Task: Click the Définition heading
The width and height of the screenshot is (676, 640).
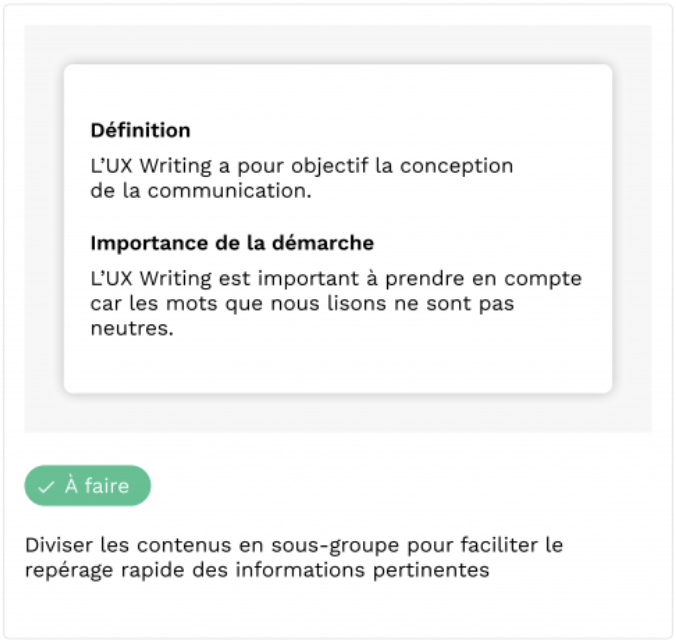Action: [x=141, y=130]
